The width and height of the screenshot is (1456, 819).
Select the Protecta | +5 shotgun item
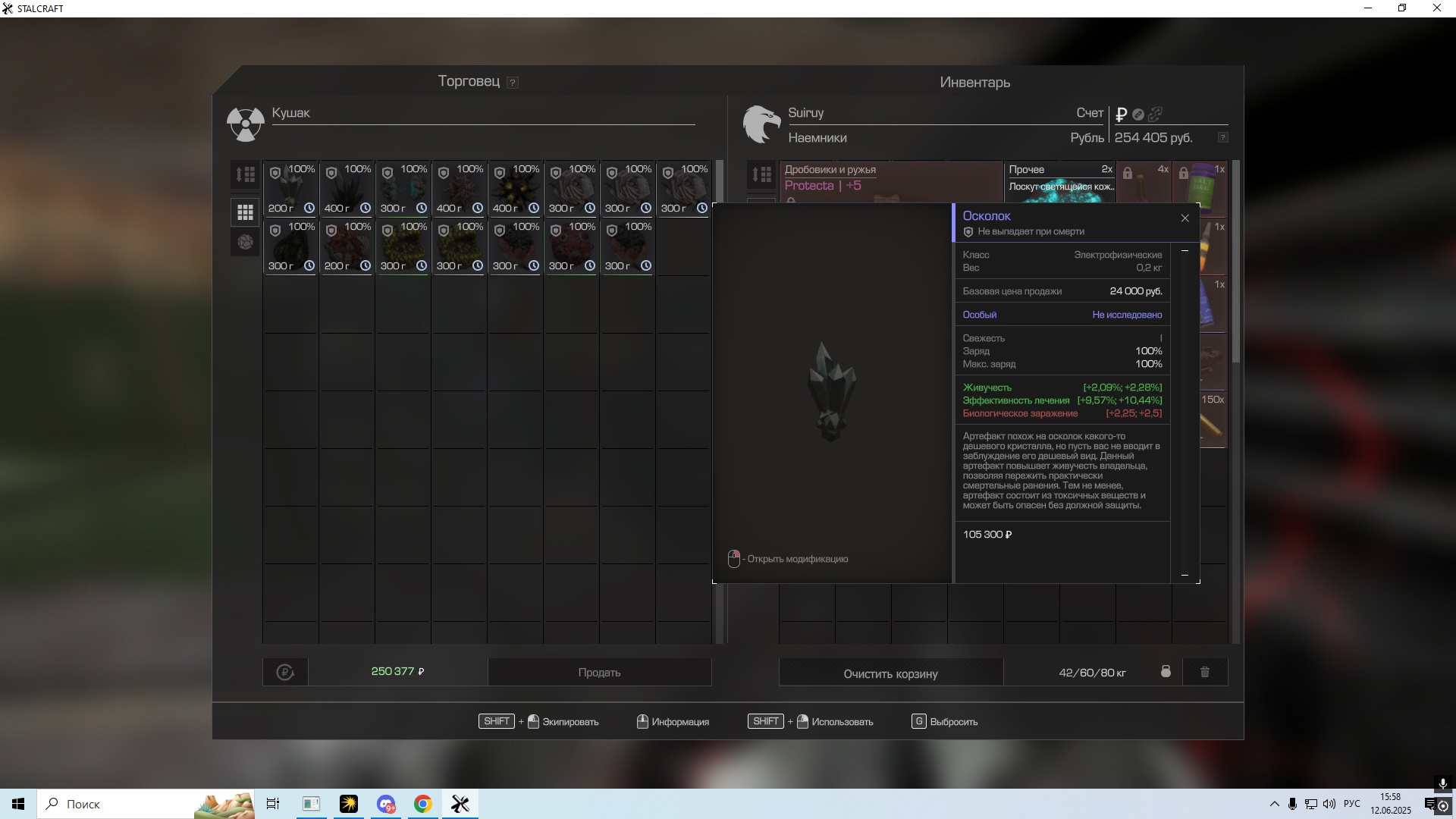891,182
